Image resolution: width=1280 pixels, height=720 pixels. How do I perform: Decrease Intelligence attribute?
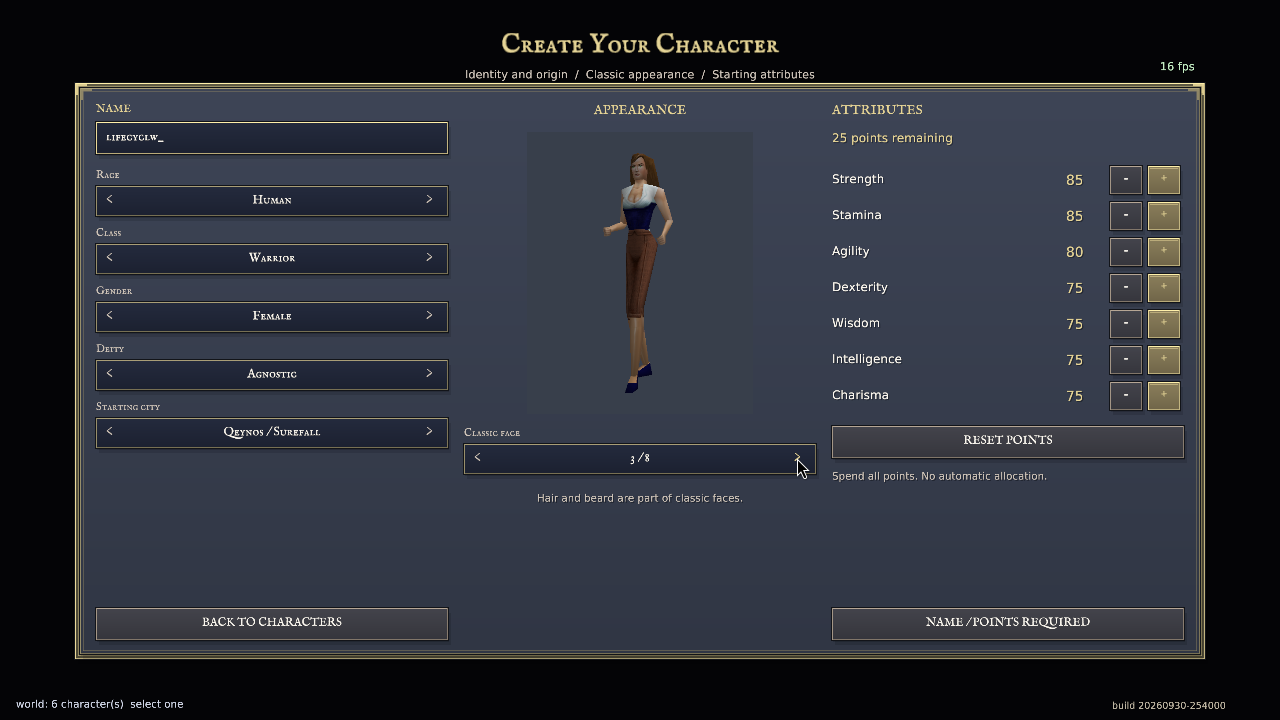coord(1126,360)
